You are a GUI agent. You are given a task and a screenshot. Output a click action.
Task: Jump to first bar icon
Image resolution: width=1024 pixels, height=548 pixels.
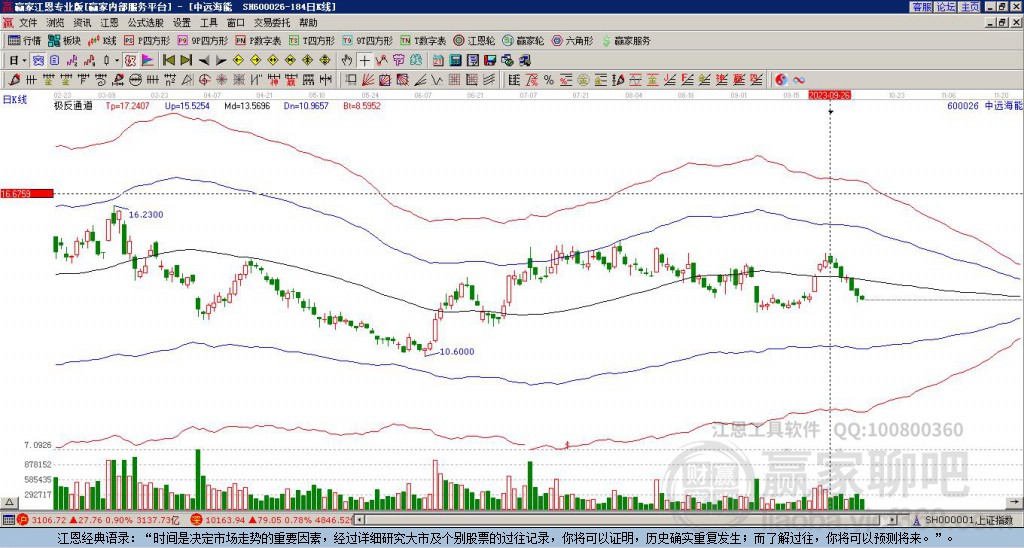tap(168, 61)
